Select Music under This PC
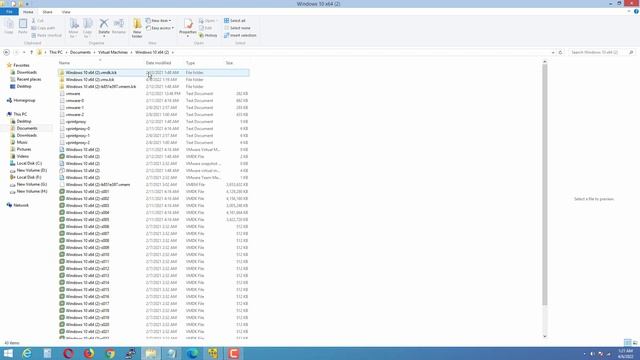This screenshot has height=360, width=640. [x=22, y=142]
